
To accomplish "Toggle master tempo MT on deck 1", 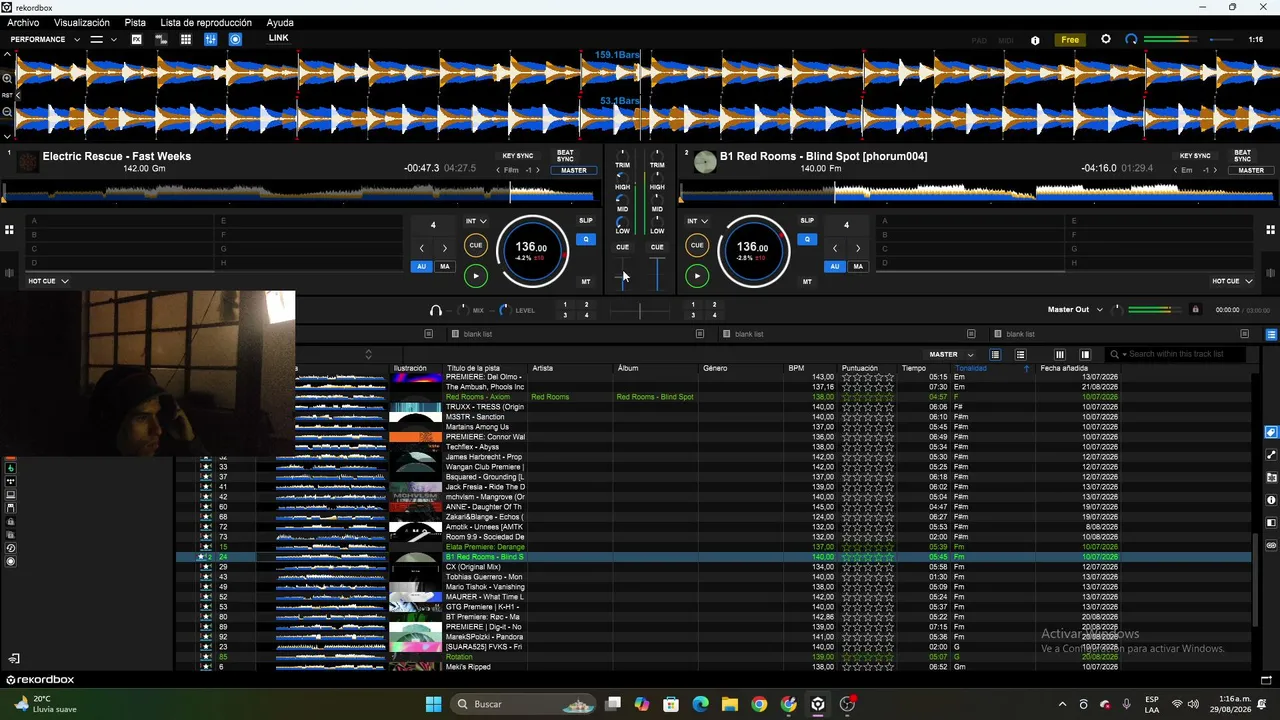I will tap(586, 282).
